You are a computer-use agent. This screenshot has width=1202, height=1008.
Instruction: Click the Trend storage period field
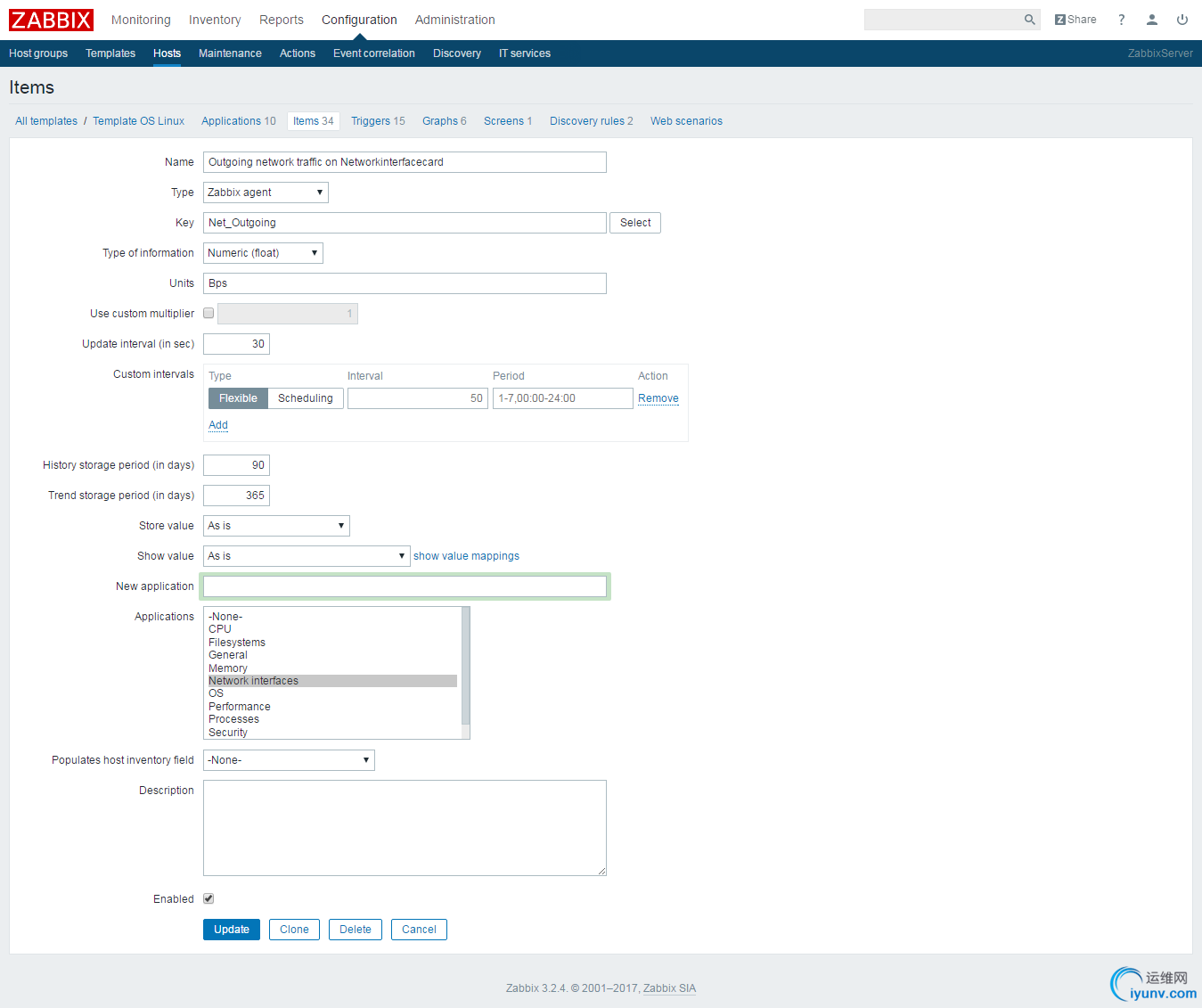point(236,496)
